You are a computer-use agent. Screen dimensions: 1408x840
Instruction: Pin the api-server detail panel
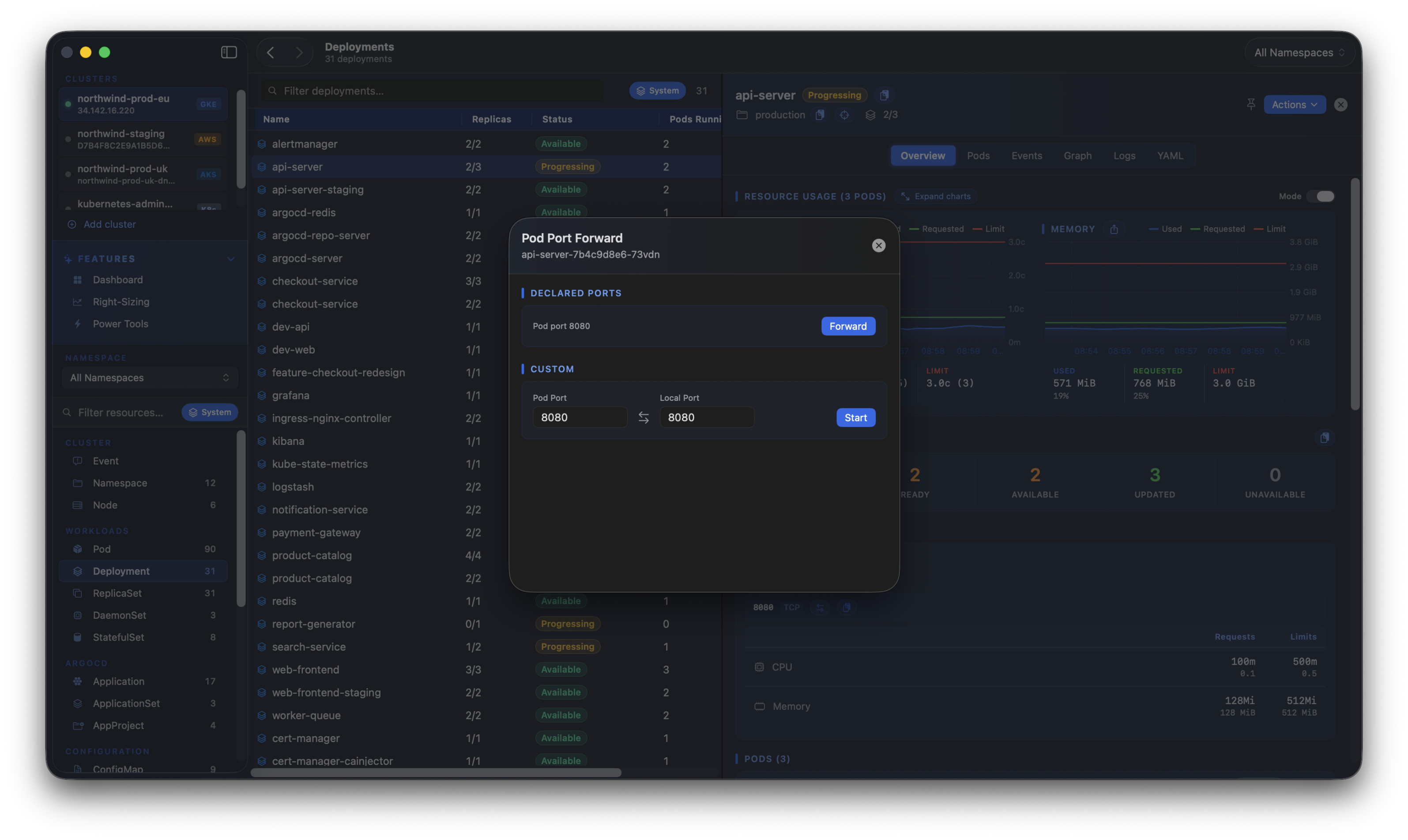coord(1251,105)
